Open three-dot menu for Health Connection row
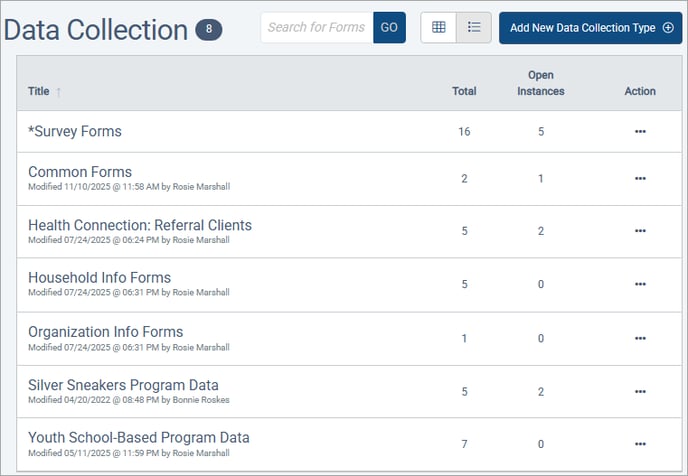Image resolution: width=688 pixels, height=476 pixels. pos(640,232)
